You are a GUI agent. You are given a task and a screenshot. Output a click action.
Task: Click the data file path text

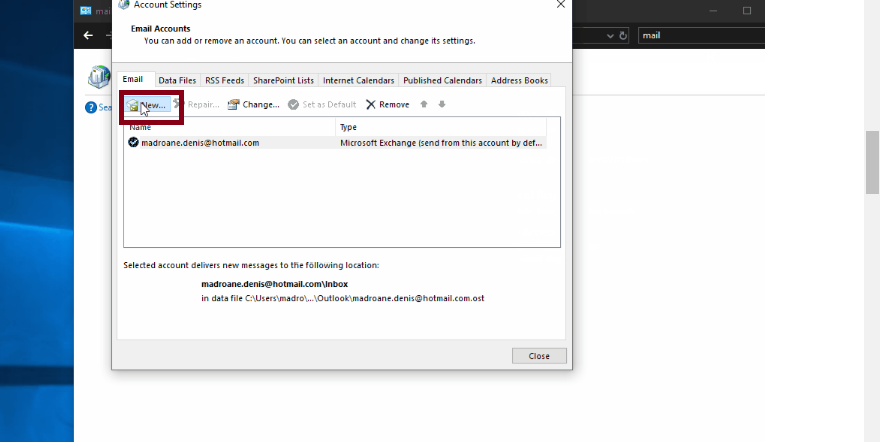point(342,298)
